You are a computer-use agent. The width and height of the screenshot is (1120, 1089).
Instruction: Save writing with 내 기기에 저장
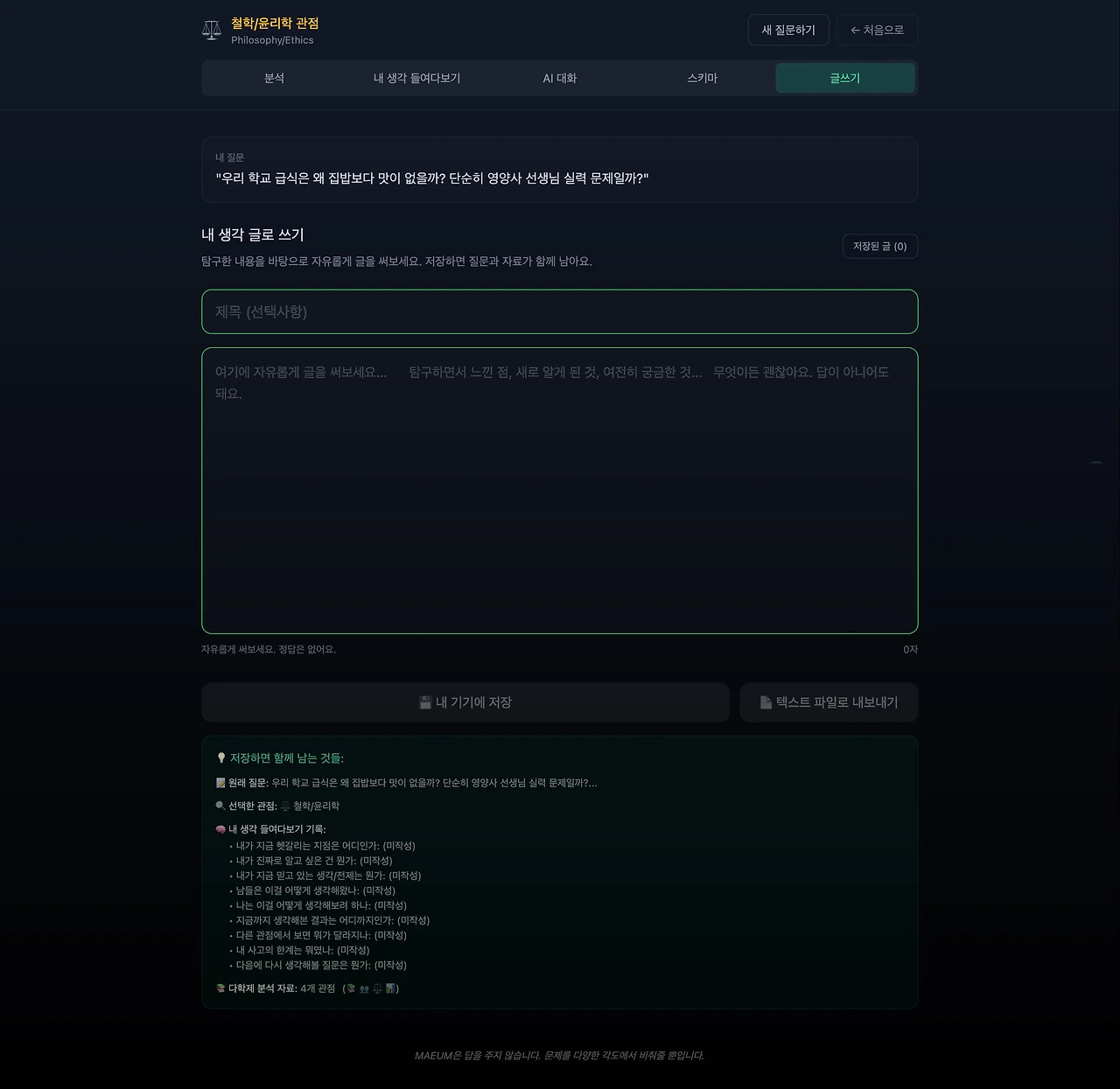[465, 702]
